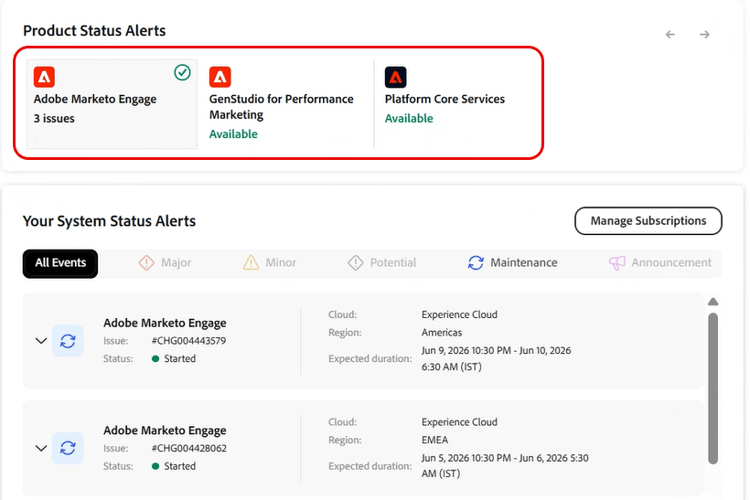Click the Platform Core Services logo icon

[396, 77]
